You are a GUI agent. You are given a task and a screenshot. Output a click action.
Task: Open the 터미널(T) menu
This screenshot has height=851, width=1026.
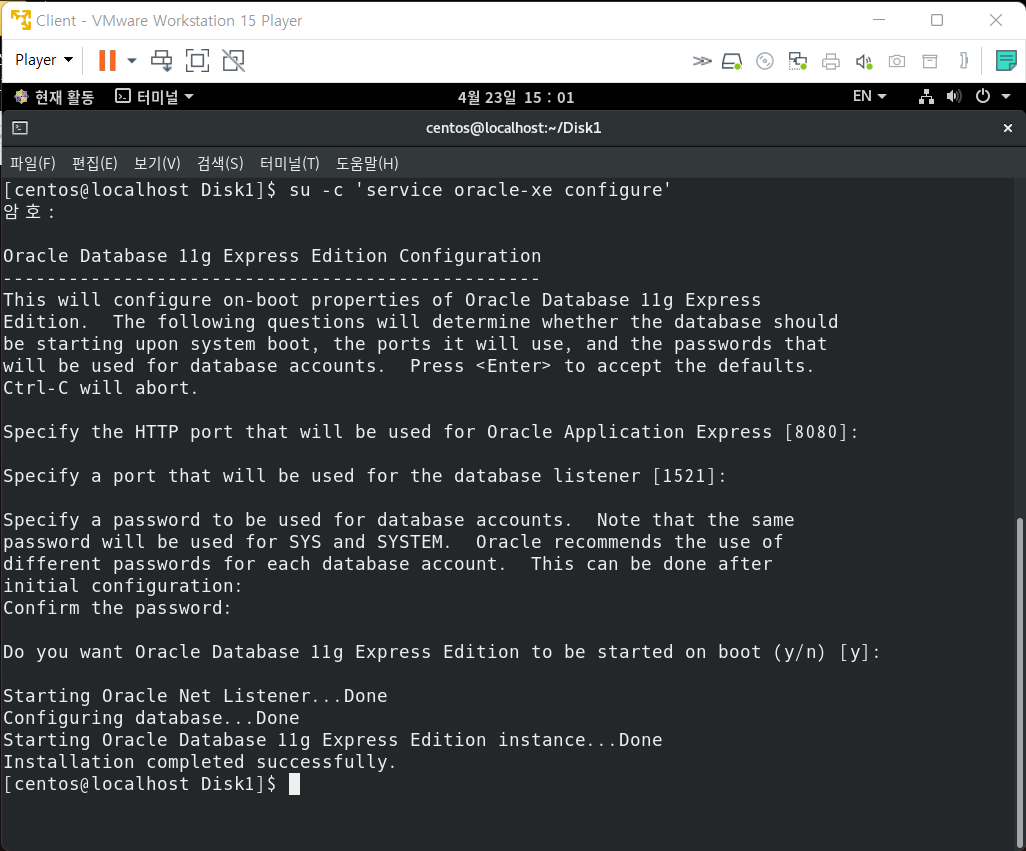tap(290, 163)
